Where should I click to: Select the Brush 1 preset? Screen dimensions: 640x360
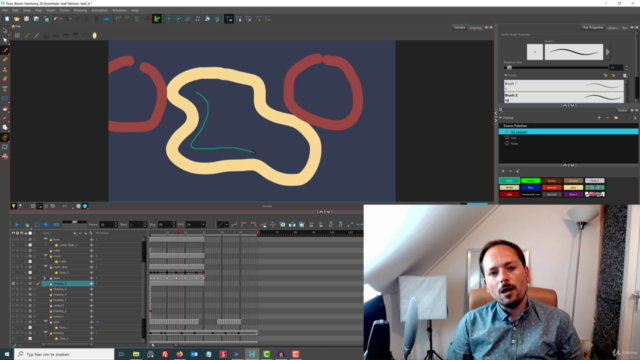[x=564, y=85]
